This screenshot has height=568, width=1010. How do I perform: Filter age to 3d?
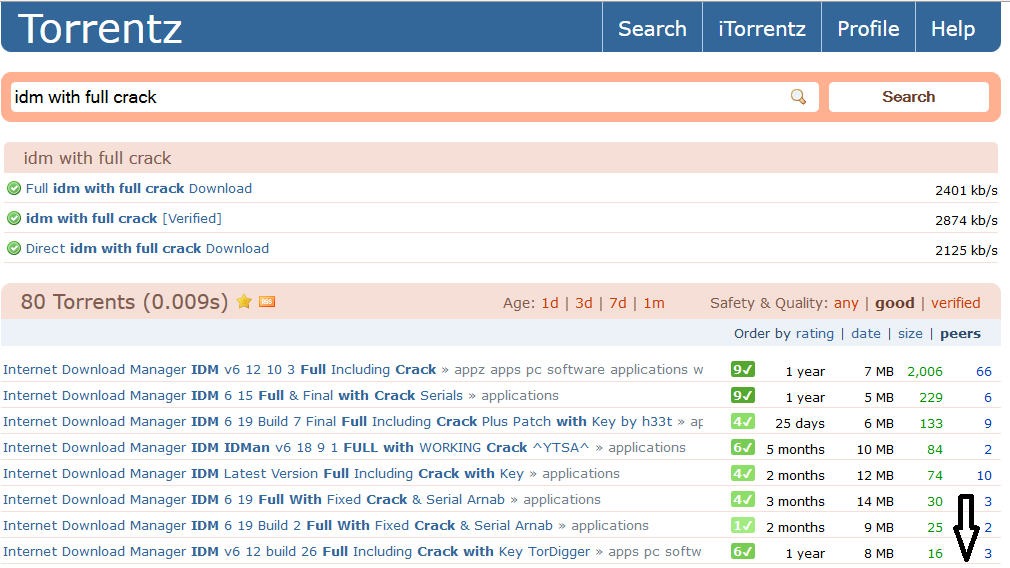coord(584,303)
